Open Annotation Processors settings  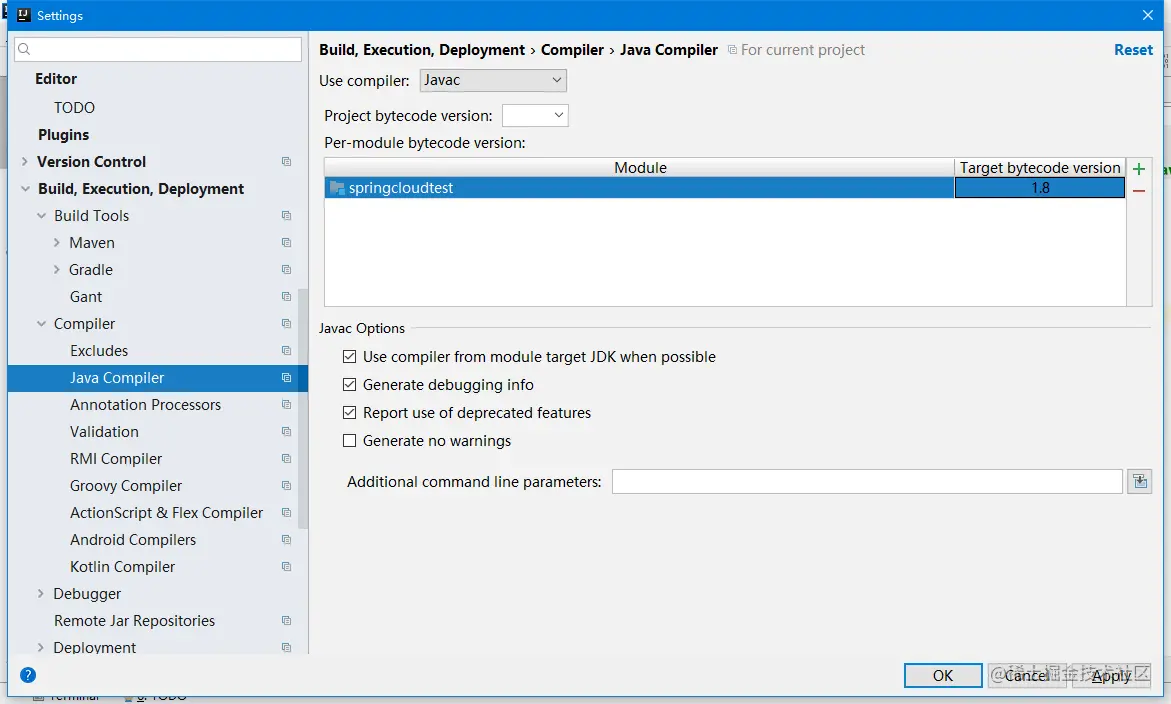pos(146,405)
